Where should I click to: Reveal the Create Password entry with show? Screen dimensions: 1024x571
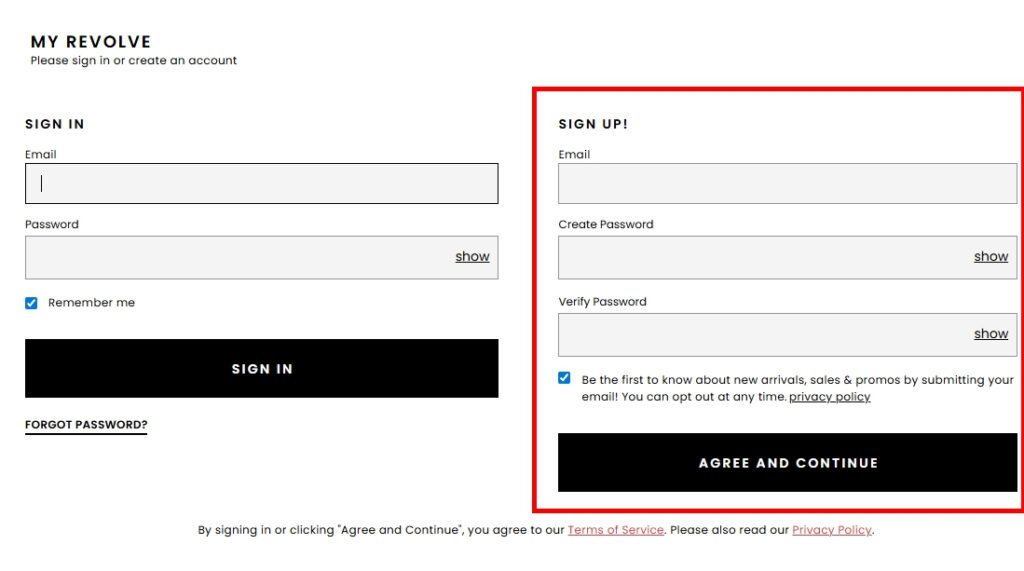click(x=991, y=257)
